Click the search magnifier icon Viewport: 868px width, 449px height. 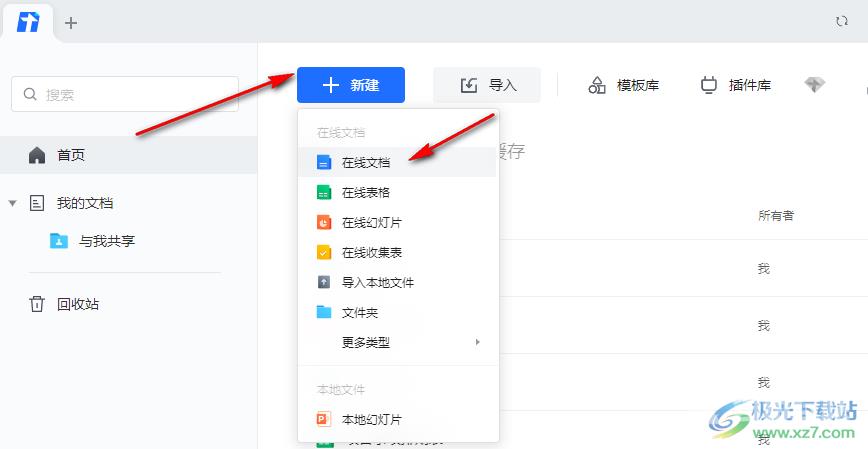click(x=30, y=94)
